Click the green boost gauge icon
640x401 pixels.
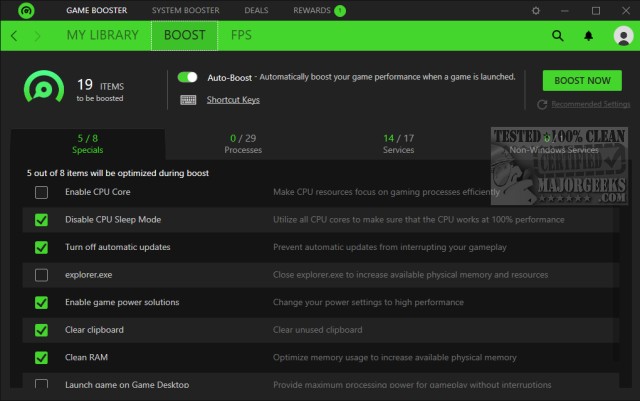click(44, 87)
